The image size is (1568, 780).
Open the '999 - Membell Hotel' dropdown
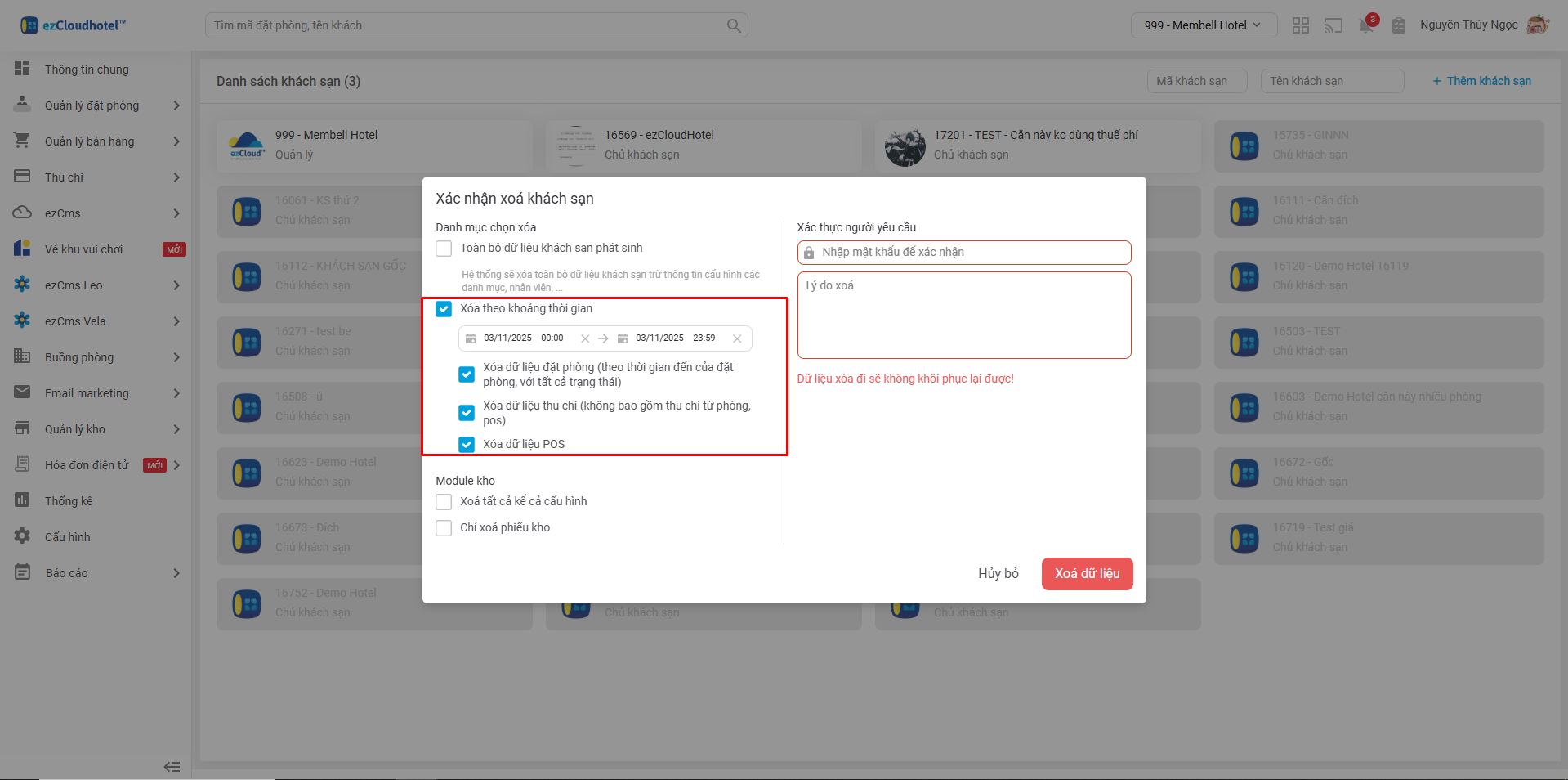point(1201,25)
